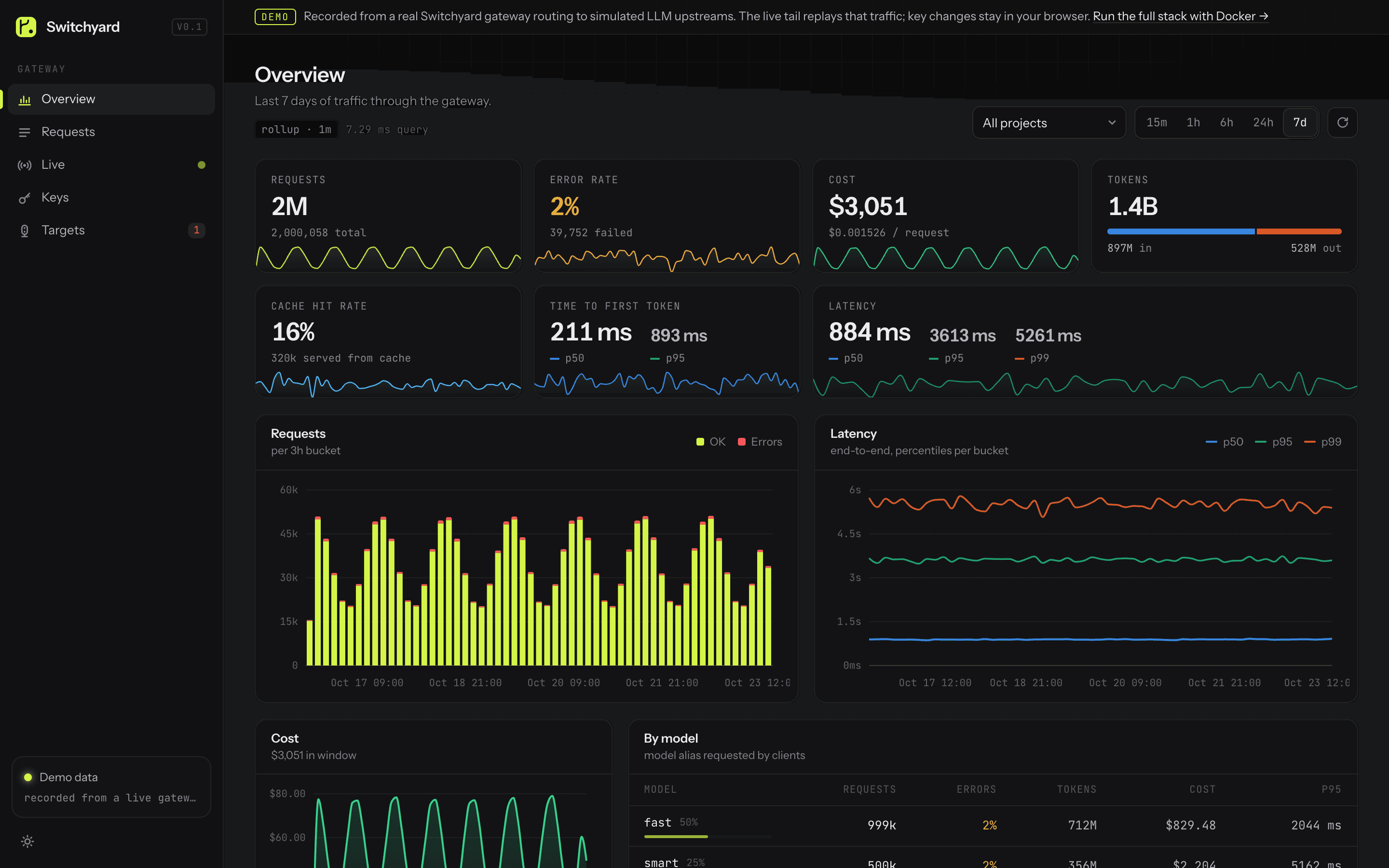Open the Live broadcast icon in sidebar
Viewport: 1389px width, 868px height.
pos(24,165)
